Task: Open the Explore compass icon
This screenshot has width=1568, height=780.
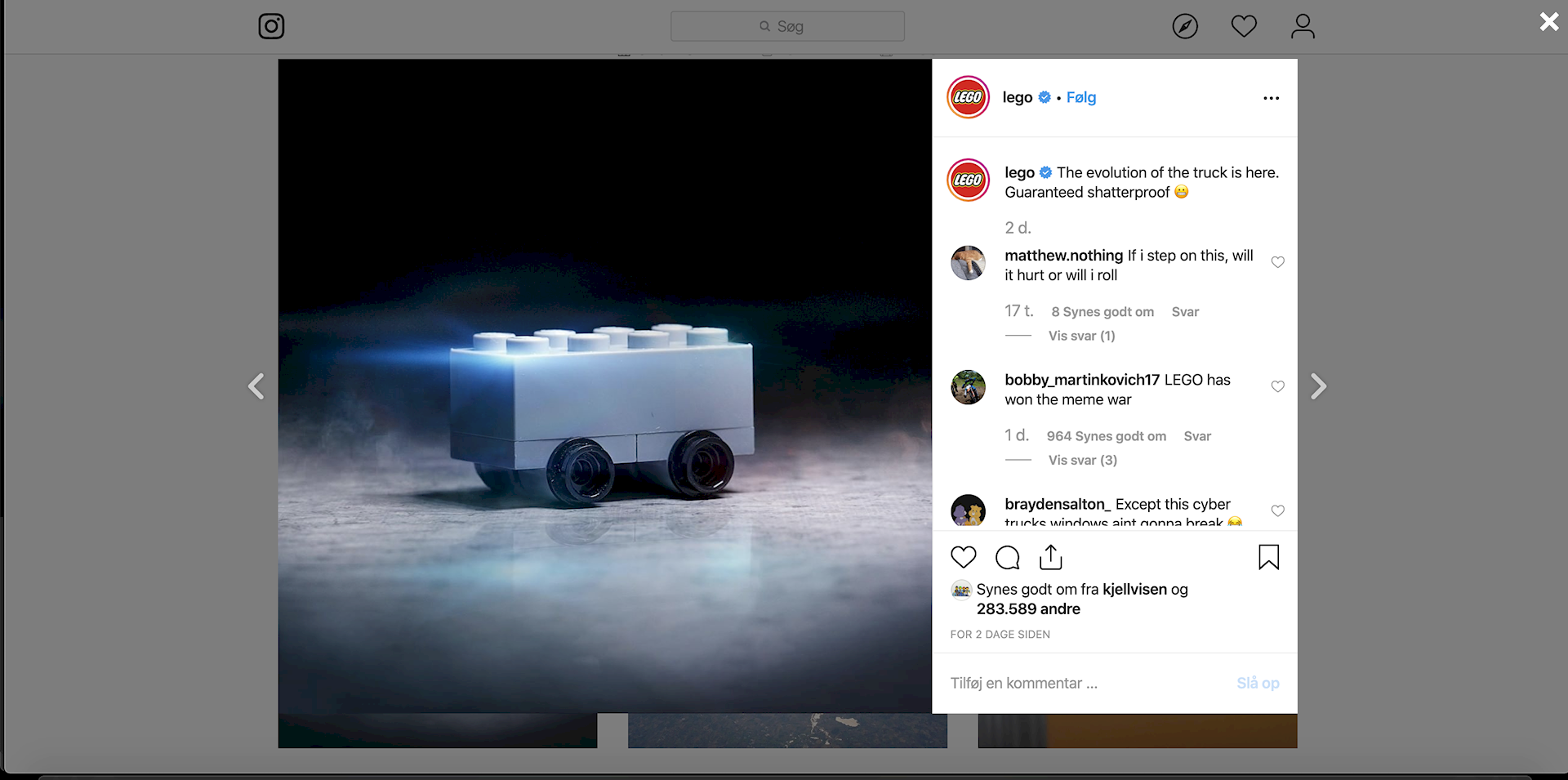Action: 1185,26
